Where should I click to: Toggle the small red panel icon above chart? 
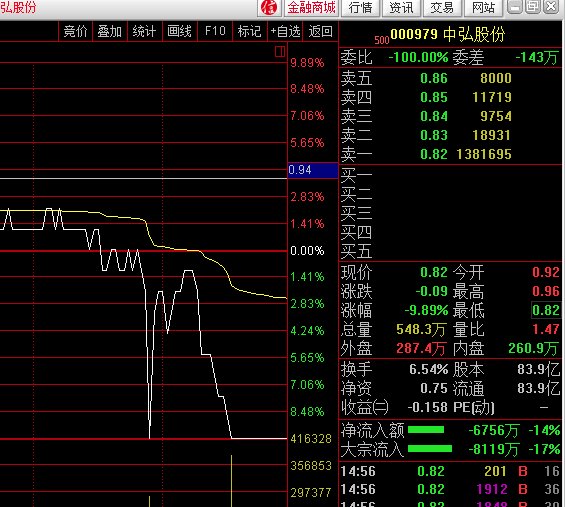pyautogui.click(x=280, y=52)
